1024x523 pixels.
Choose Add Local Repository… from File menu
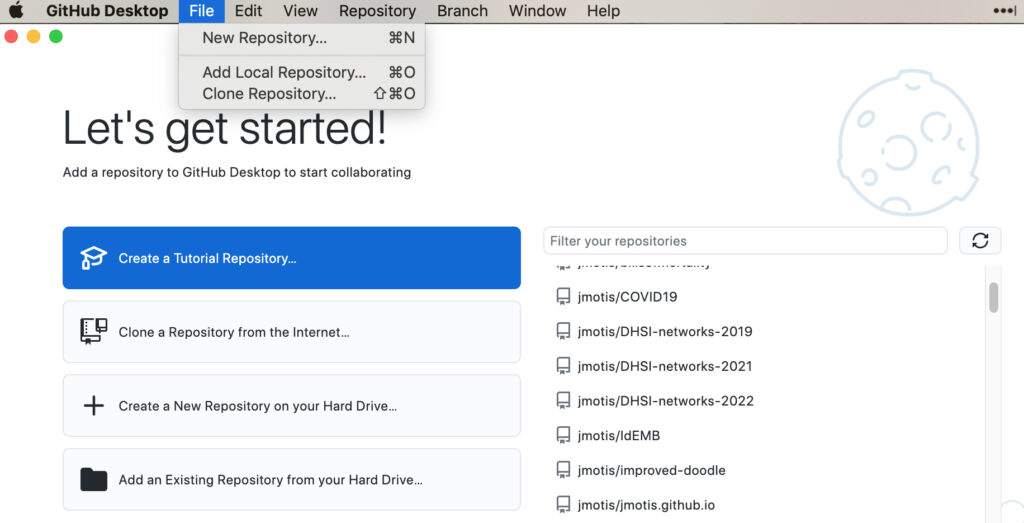click(302, 72)
